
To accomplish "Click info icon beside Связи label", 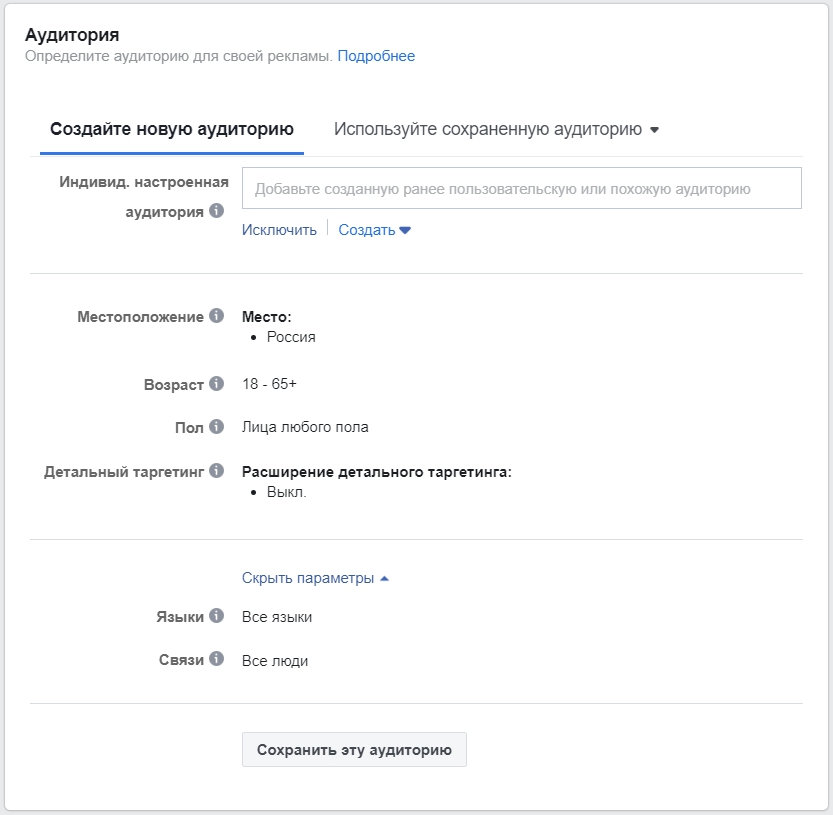I will 216,659.
